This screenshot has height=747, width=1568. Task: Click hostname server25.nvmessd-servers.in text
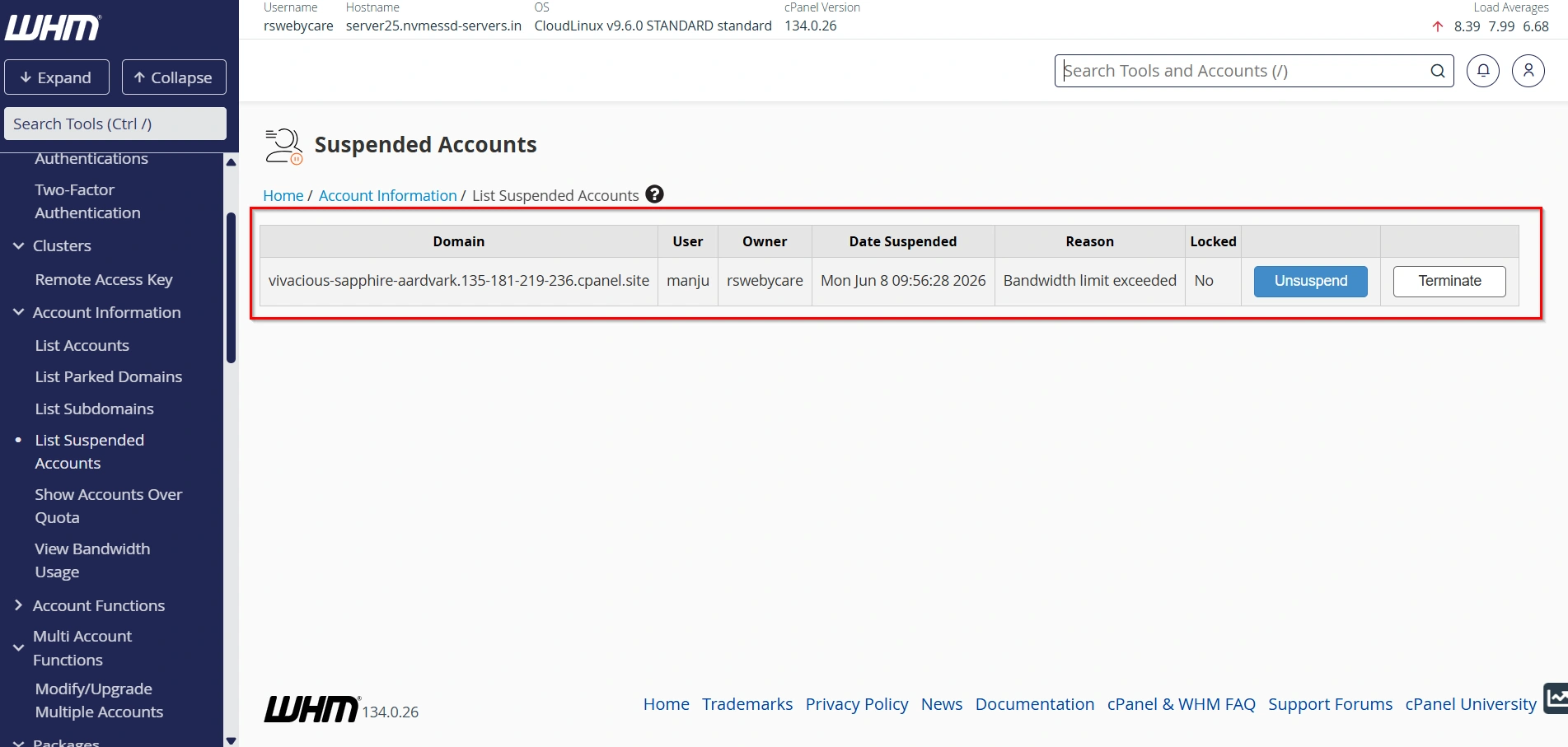(x=433, y=26)
